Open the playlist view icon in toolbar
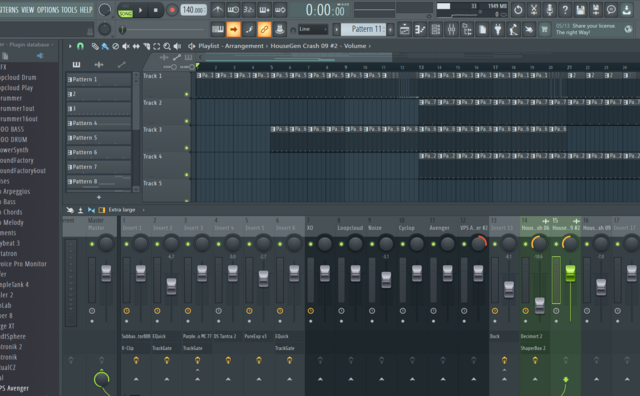Image resolution: width=640 pixels, height=396 pixels. pyautogui.click(x=404, y=29)
